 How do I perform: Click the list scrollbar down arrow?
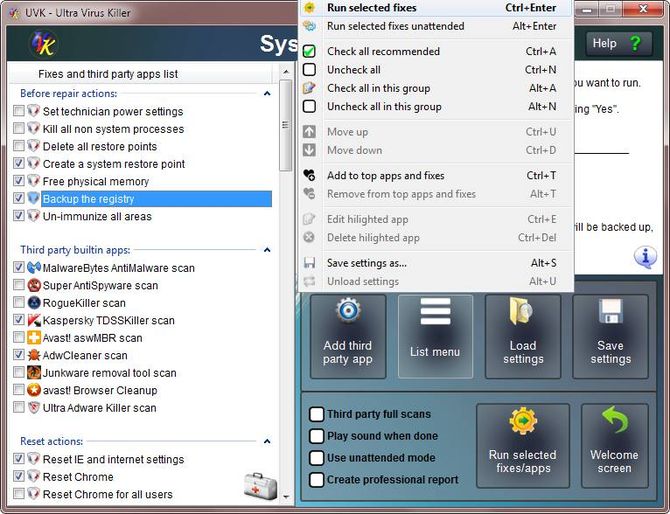(286, 497)
